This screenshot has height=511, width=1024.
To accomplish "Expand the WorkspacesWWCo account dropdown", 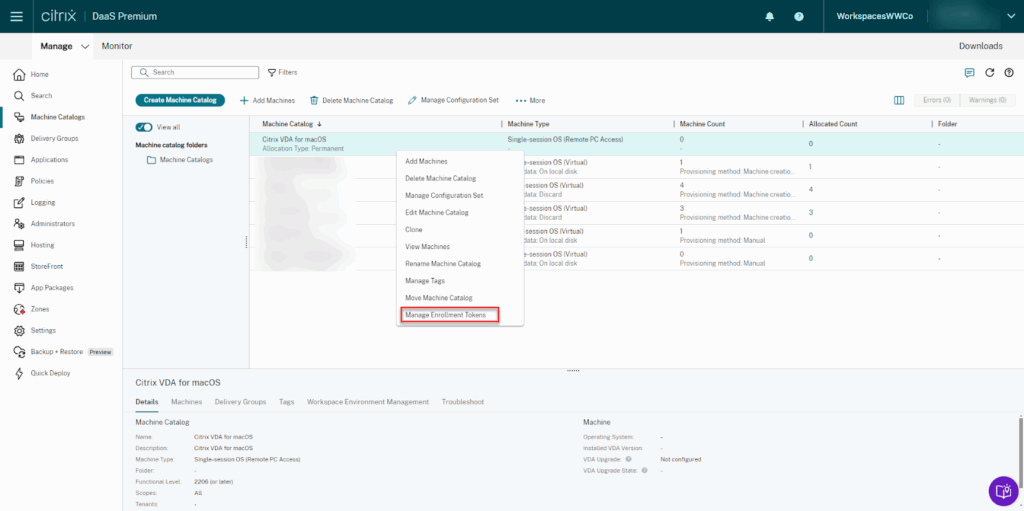I will point(1011,16).
